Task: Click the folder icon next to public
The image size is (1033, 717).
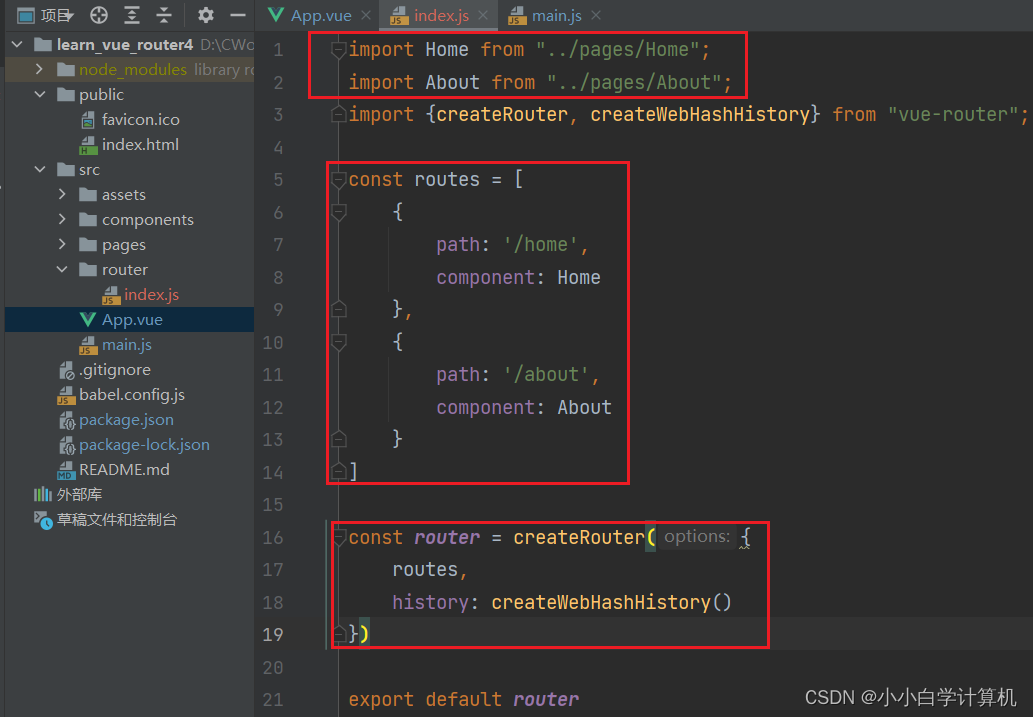Action: [66, 94]
